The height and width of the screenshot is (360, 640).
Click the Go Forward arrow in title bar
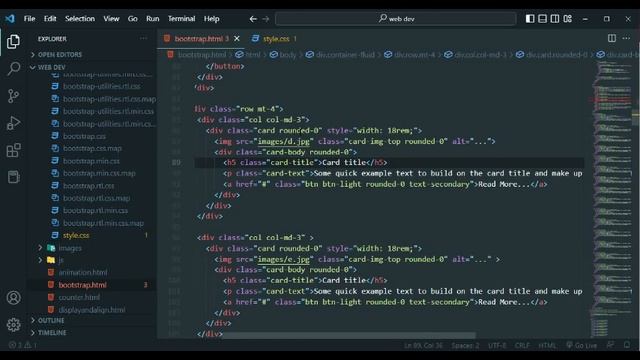pyautogui.click(x=266, y=19)
